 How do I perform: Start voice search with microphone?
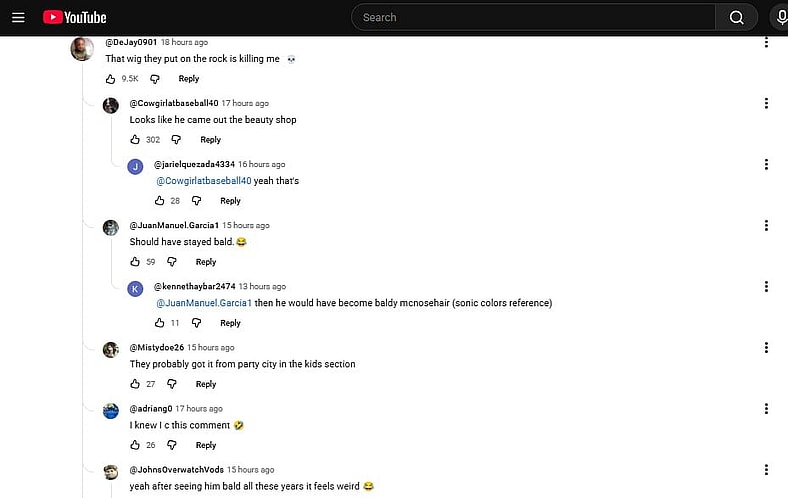(x=781, y=18)
